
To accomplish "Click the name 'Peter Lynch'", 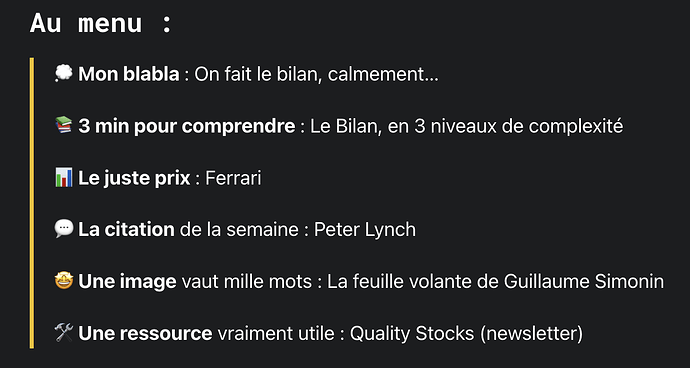I will (365, 230).
